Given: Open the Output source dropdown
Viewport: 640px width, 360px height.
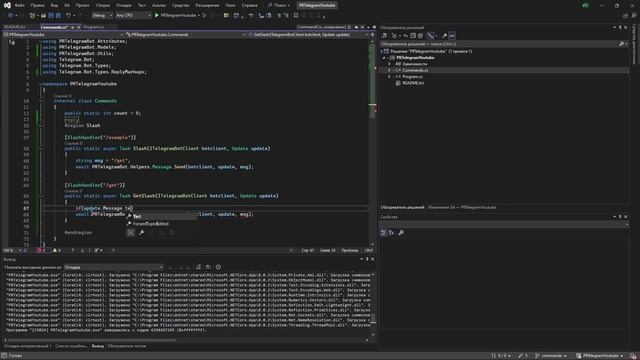Looking at the screenshot, I should click(114, 267).
